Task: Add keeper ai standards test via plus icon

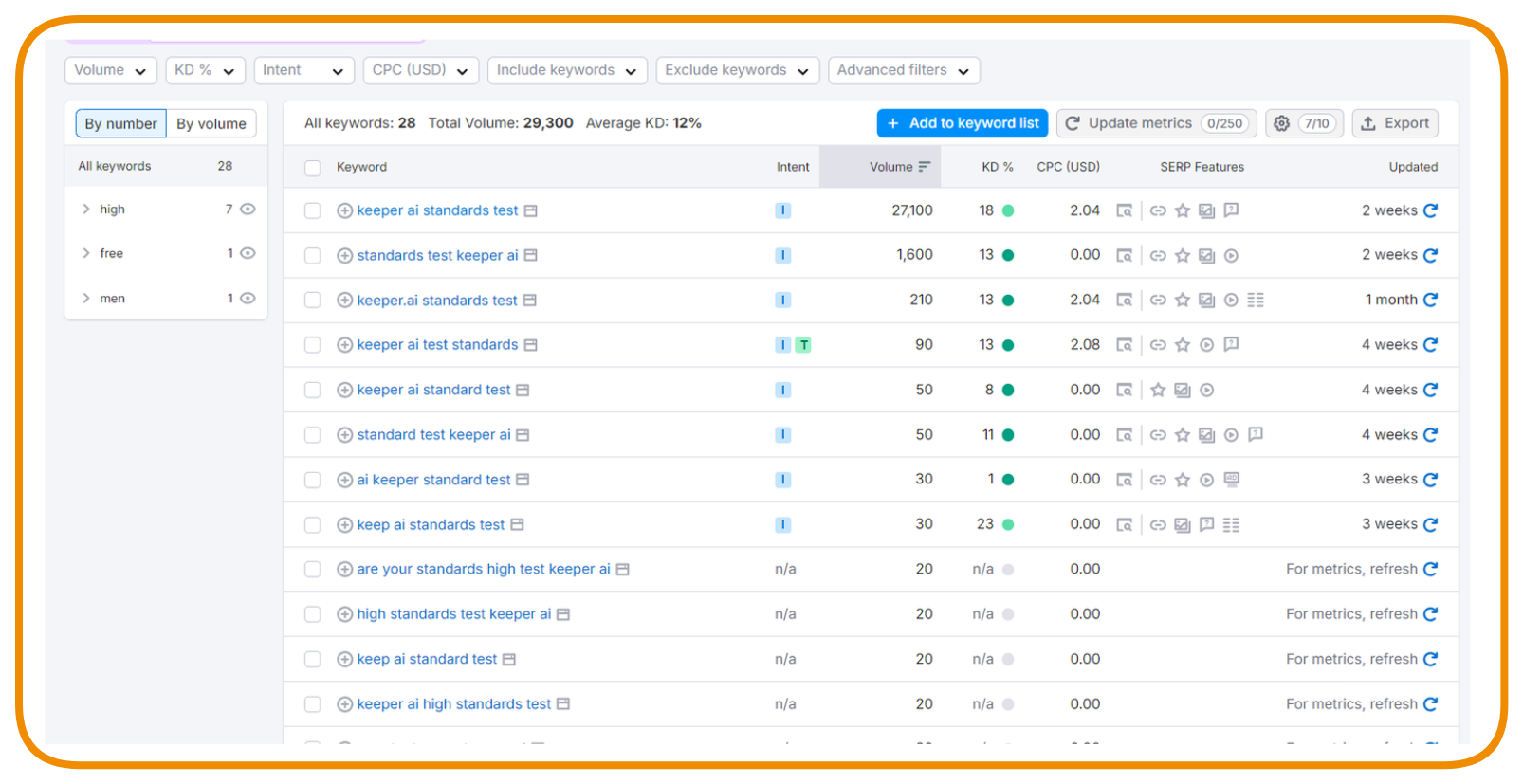Action: (x=345, y=210)
